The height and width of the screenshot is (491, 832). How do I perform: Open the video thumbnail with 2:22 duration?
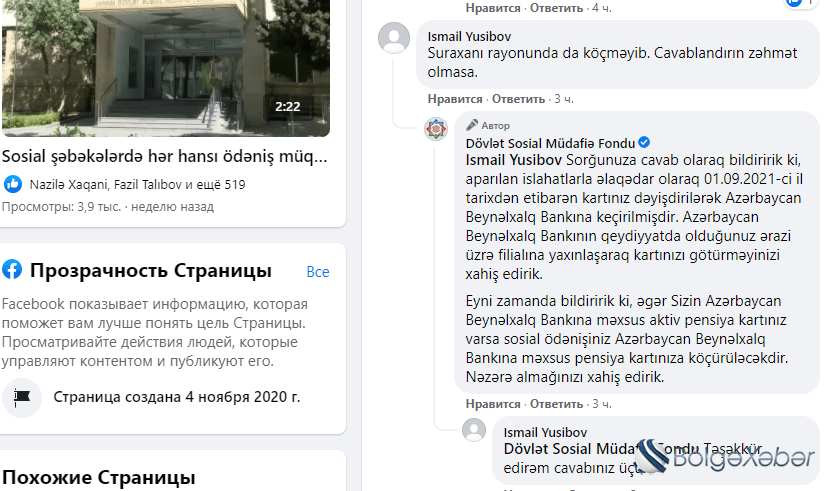pyautogui.click(x=166, y=68)
